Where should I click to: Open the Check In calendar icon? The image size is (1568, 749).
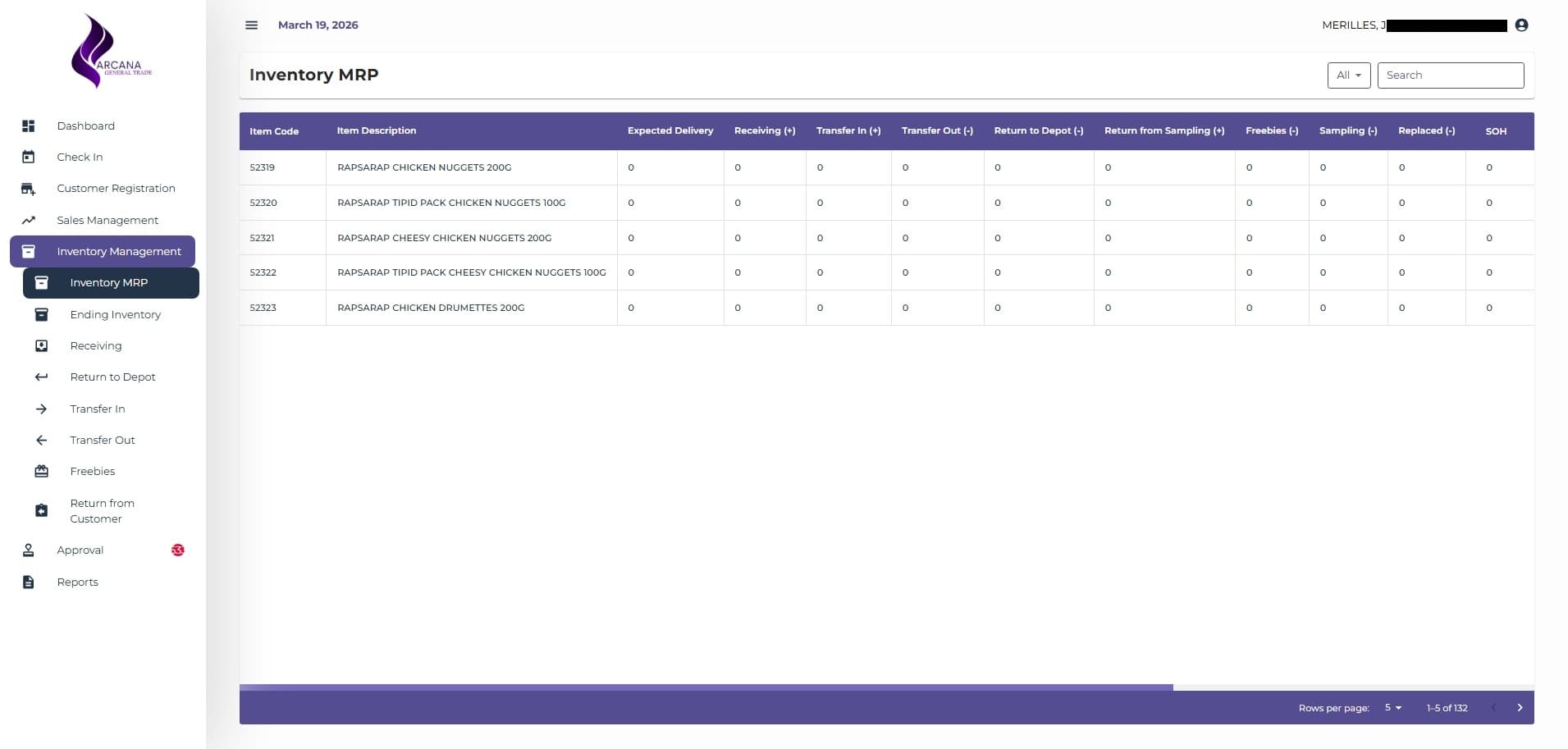pos(29,156)
